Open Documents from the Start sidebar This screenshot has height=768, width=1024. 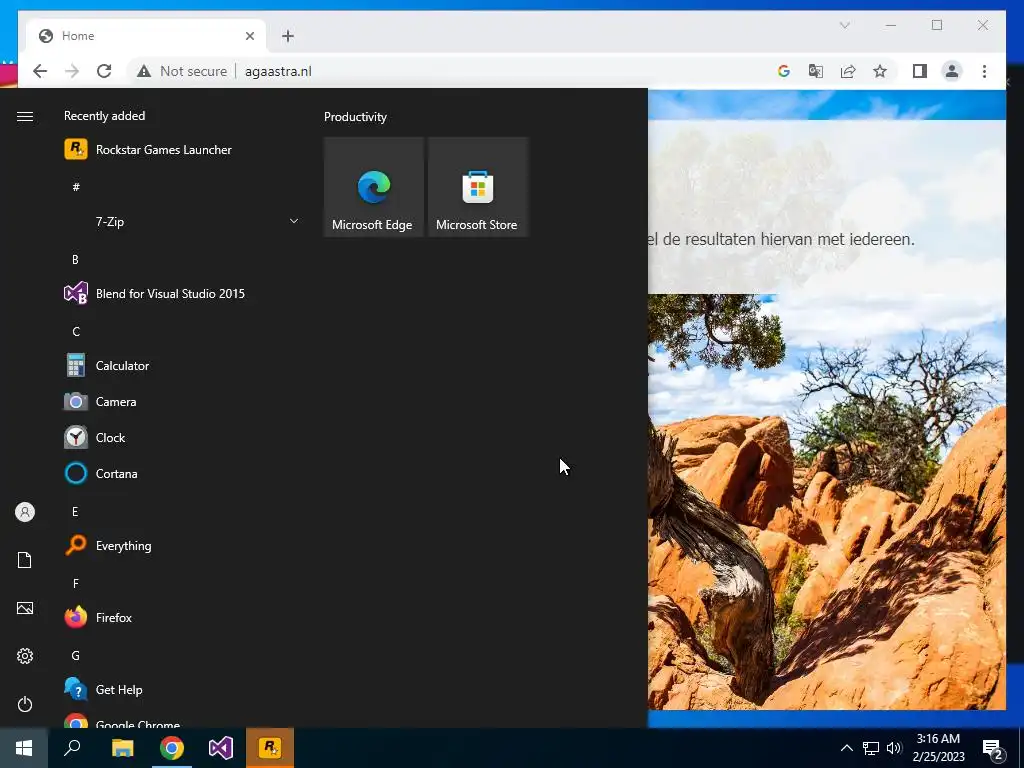pos(25,560)
